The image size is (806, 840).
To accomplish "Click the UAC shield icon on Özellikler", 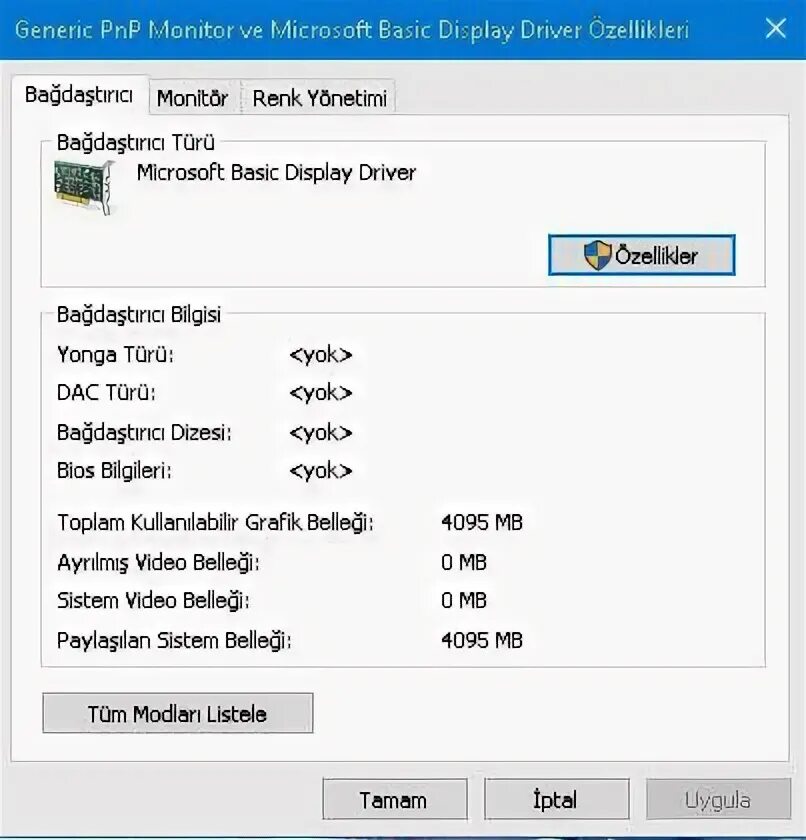I will 597,255.
